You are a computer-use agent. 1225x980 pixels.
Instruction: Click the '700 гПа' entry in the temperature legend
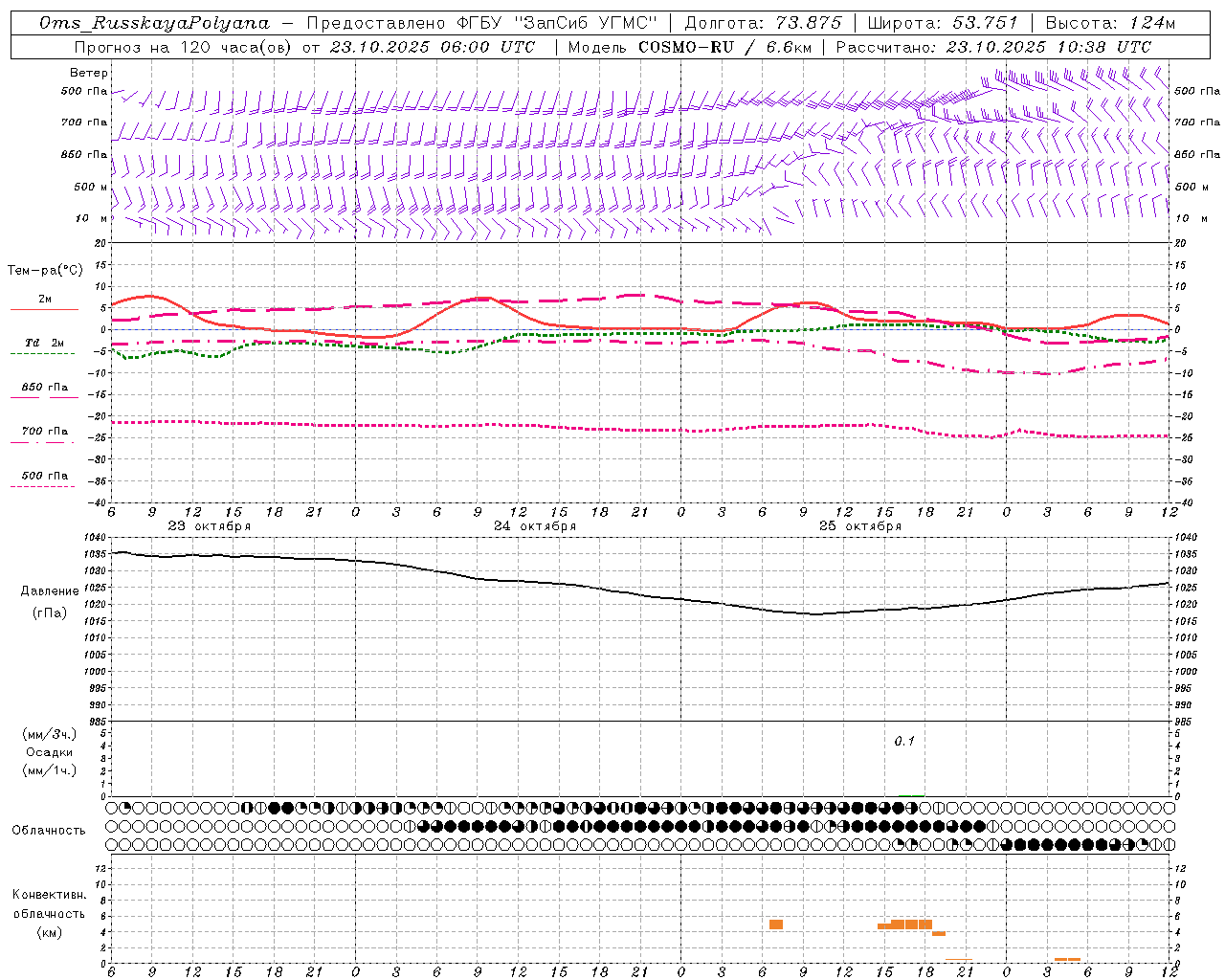coord(45,432)
